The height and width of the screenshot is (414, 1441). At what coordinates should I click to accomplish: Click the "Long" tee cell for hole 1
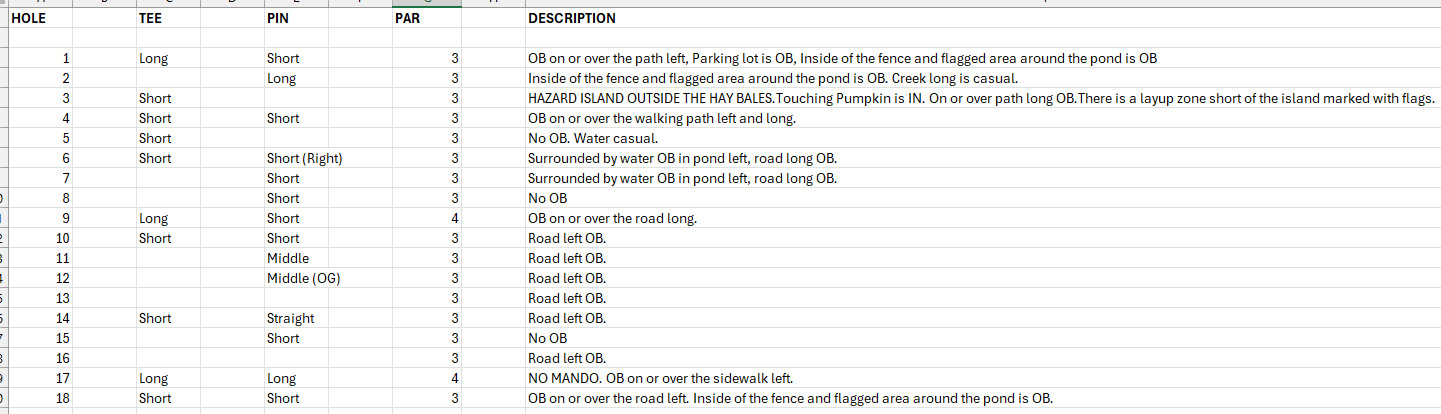(x=154, y=58)
